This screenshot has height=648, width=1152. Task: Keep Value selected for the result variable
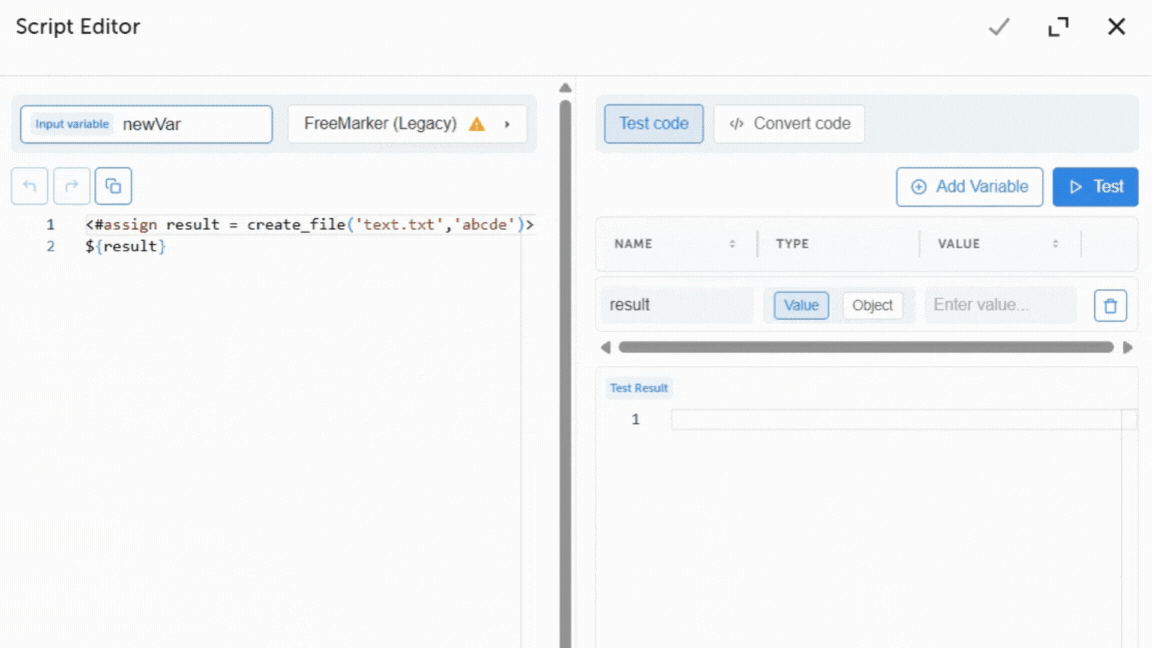coord(799,305)
